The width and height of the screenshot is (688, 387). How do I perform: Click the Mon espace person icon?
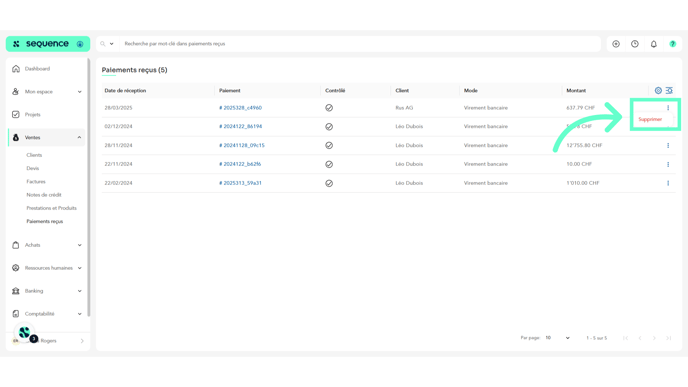[16, 92]
